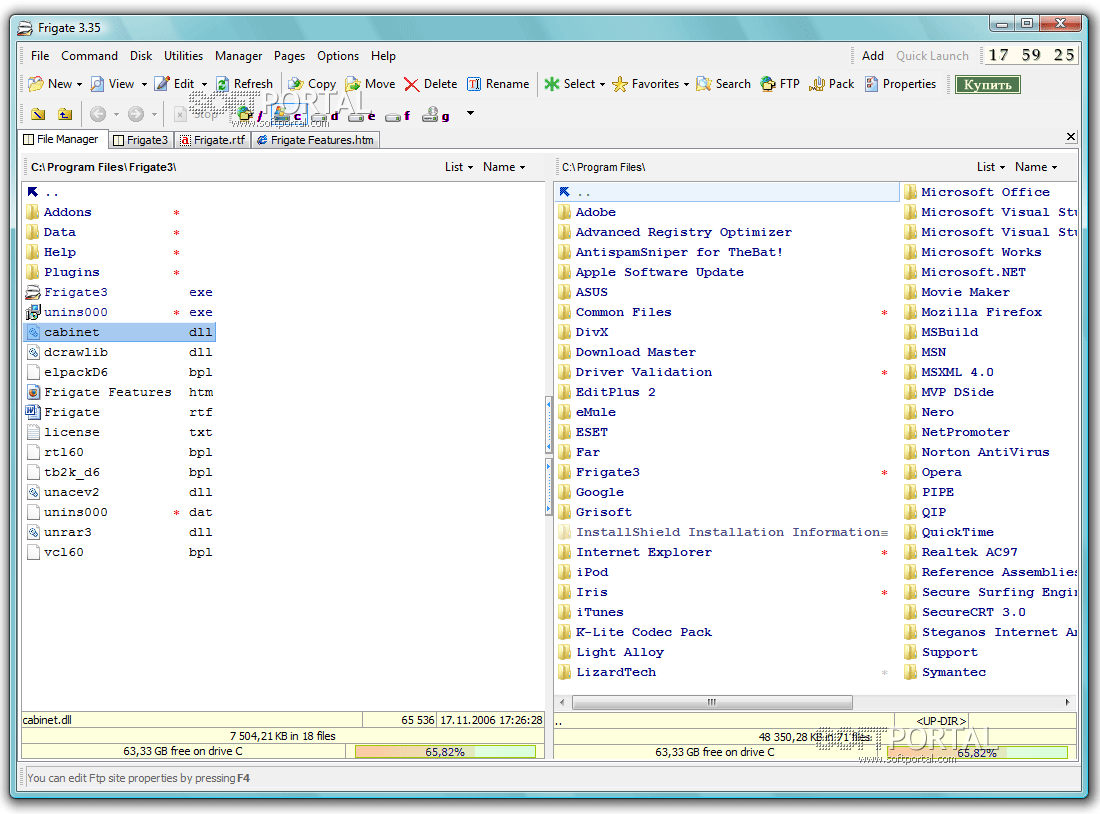
Task: Switch to the Frigate.rtf tab
Action: (212, 140)
